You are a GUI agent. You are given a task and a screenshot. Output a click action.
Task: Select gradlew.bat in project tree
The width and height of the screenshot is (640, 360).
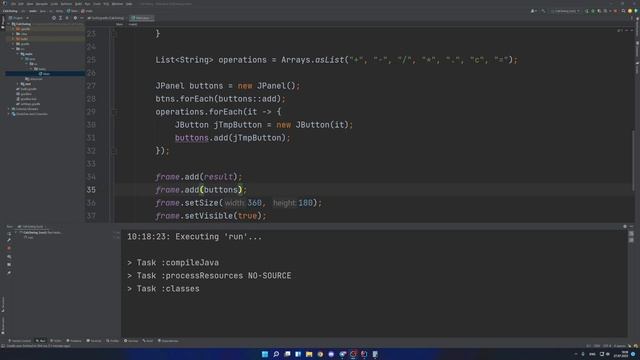pos(27,99)
